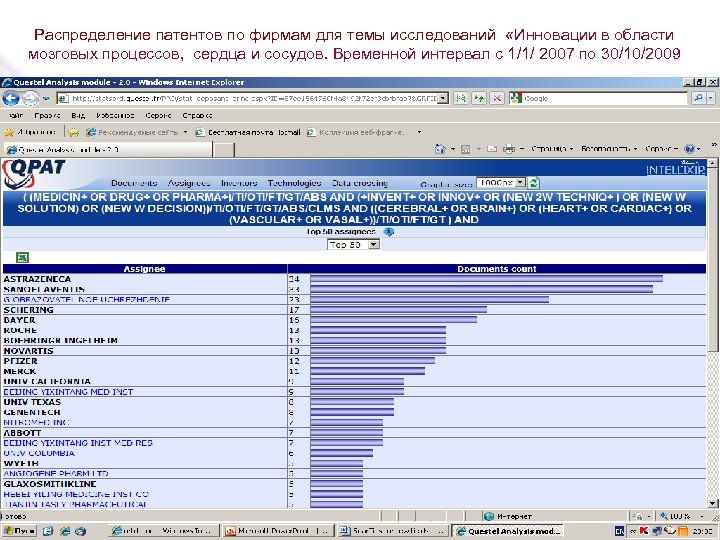Screen dimensions: 720x540
Task: Open the Documents section in QPAT
Action: click(134, 183)
